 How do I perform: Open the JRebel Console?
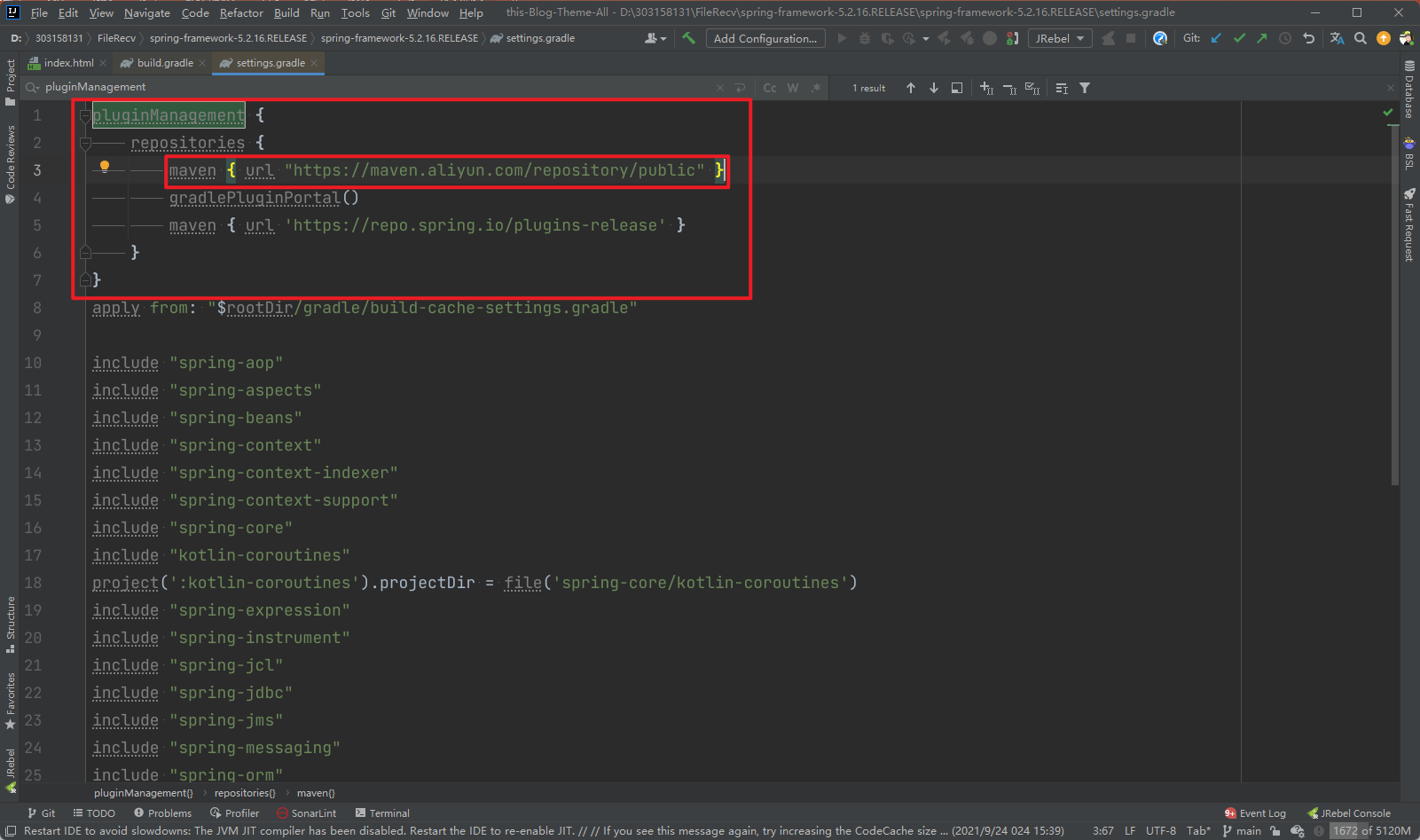(1349, 813)
